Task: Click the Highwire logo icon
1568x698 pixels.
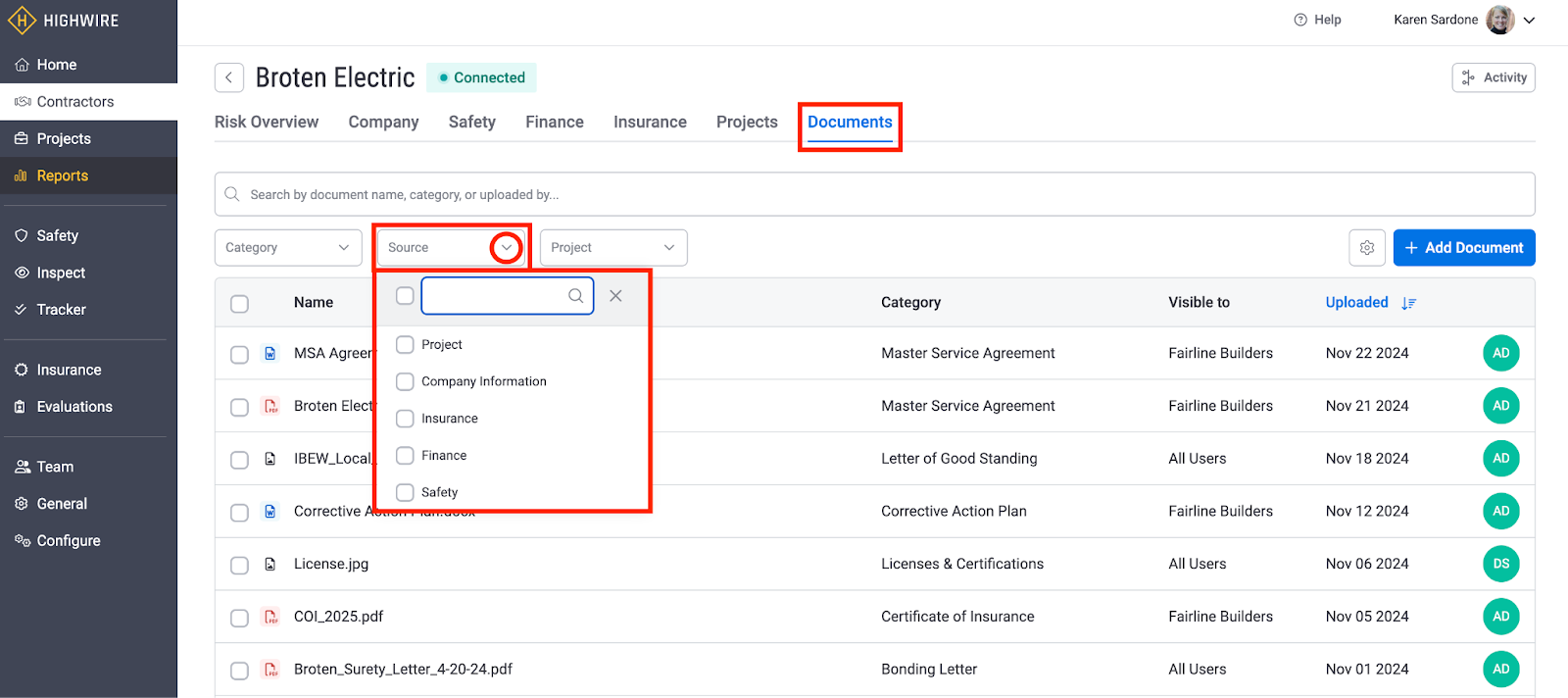Action: [x=22, y=21]
